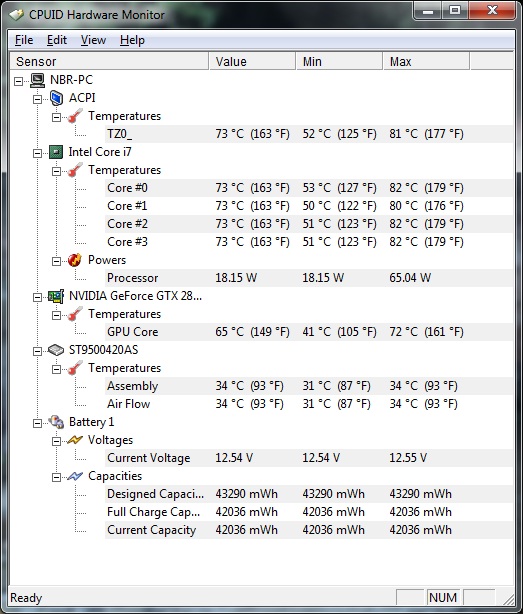Image resolution: width=523 pixels, height=614 pixels.
Task: Click the Sensor column header
Action: [x=109, y=61]
